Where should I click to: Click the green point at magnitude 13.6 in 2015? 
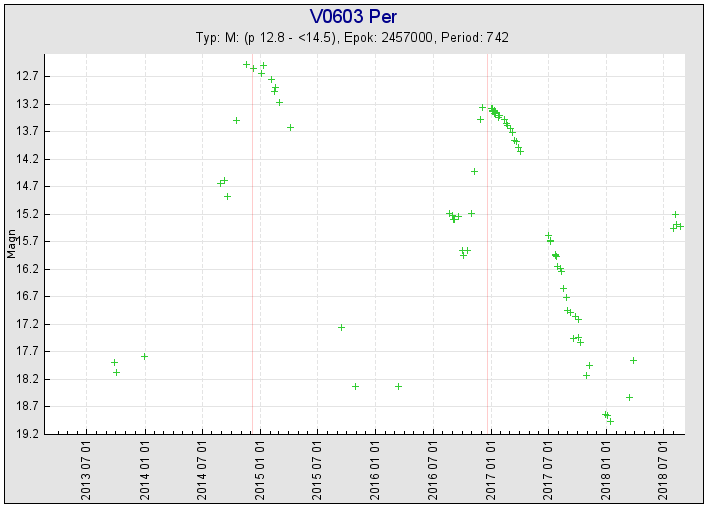click(x=290, y=127)
